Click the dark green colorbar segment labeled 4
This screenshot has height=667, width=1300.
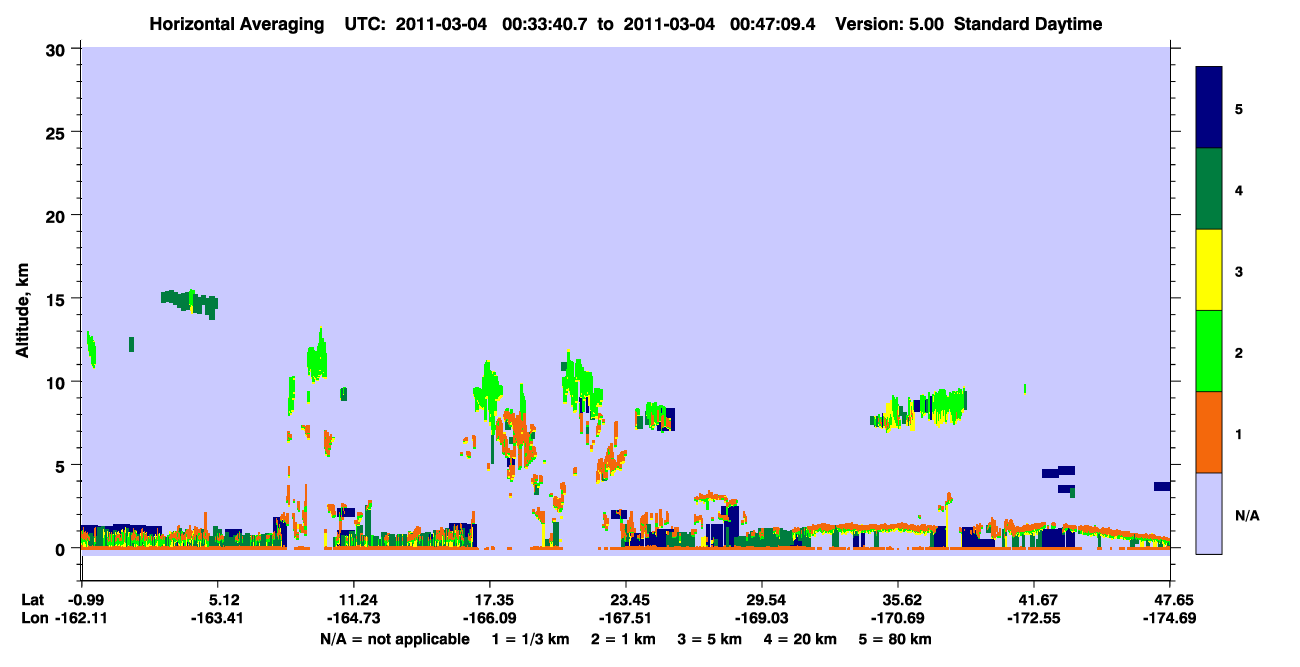point(1209,189)
